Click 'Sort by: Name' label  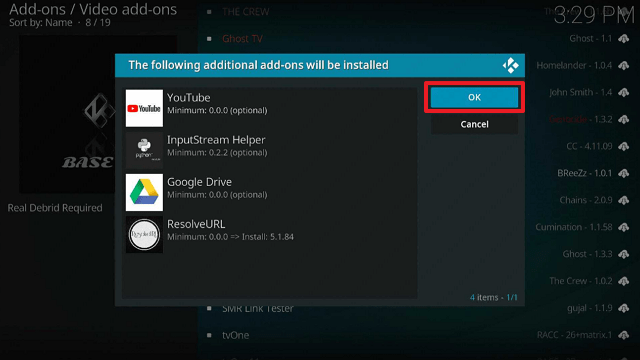(x=40, y=22)
